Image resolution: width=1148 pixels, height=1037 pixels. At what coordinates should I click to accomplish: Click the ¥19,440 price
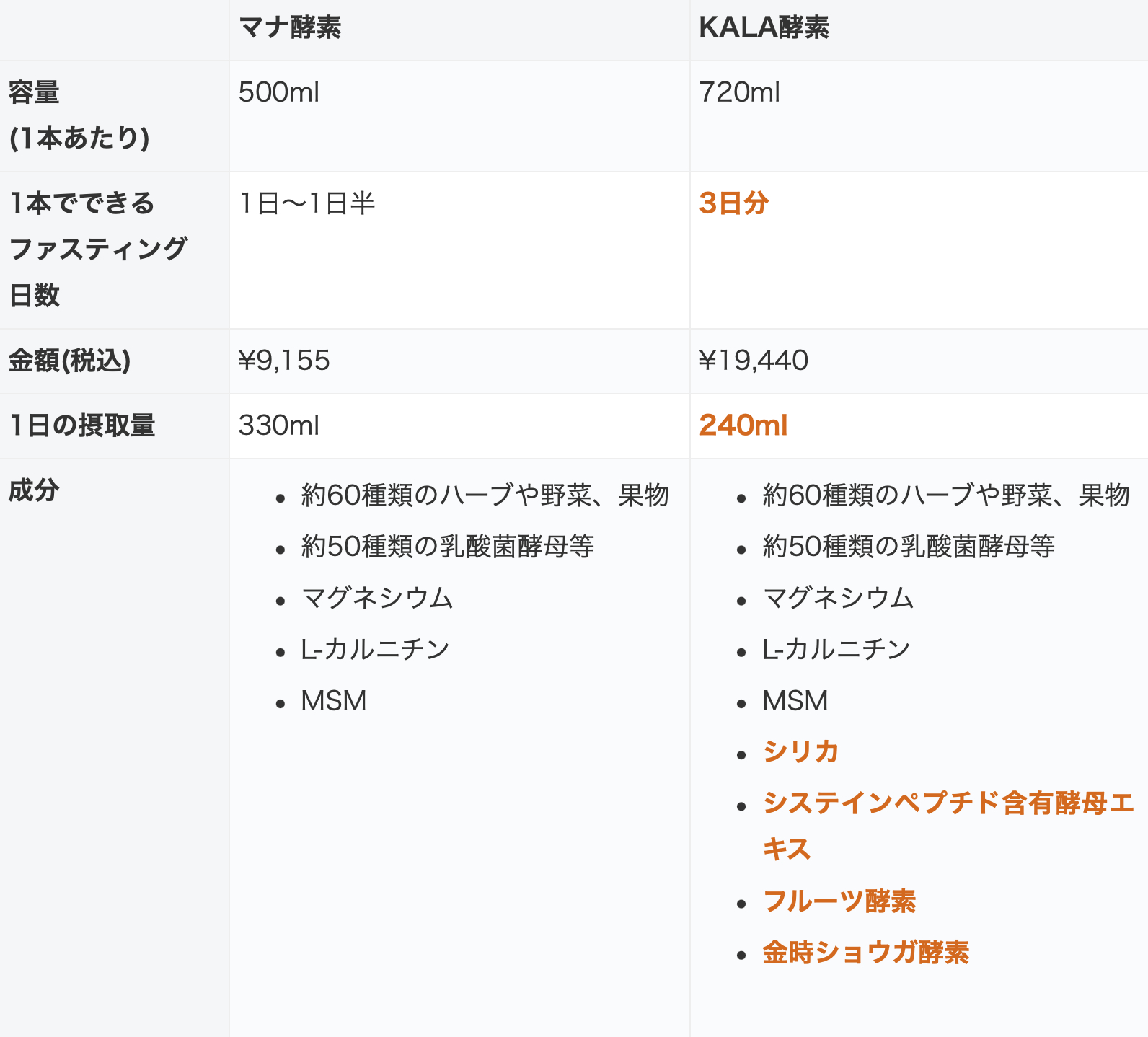click(754, 361)
